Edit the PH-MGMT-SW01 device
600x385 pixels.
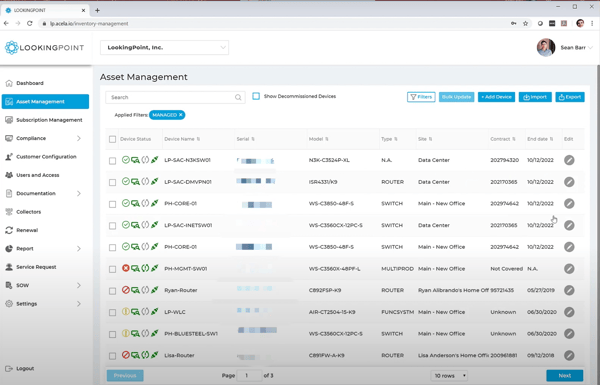569,269
